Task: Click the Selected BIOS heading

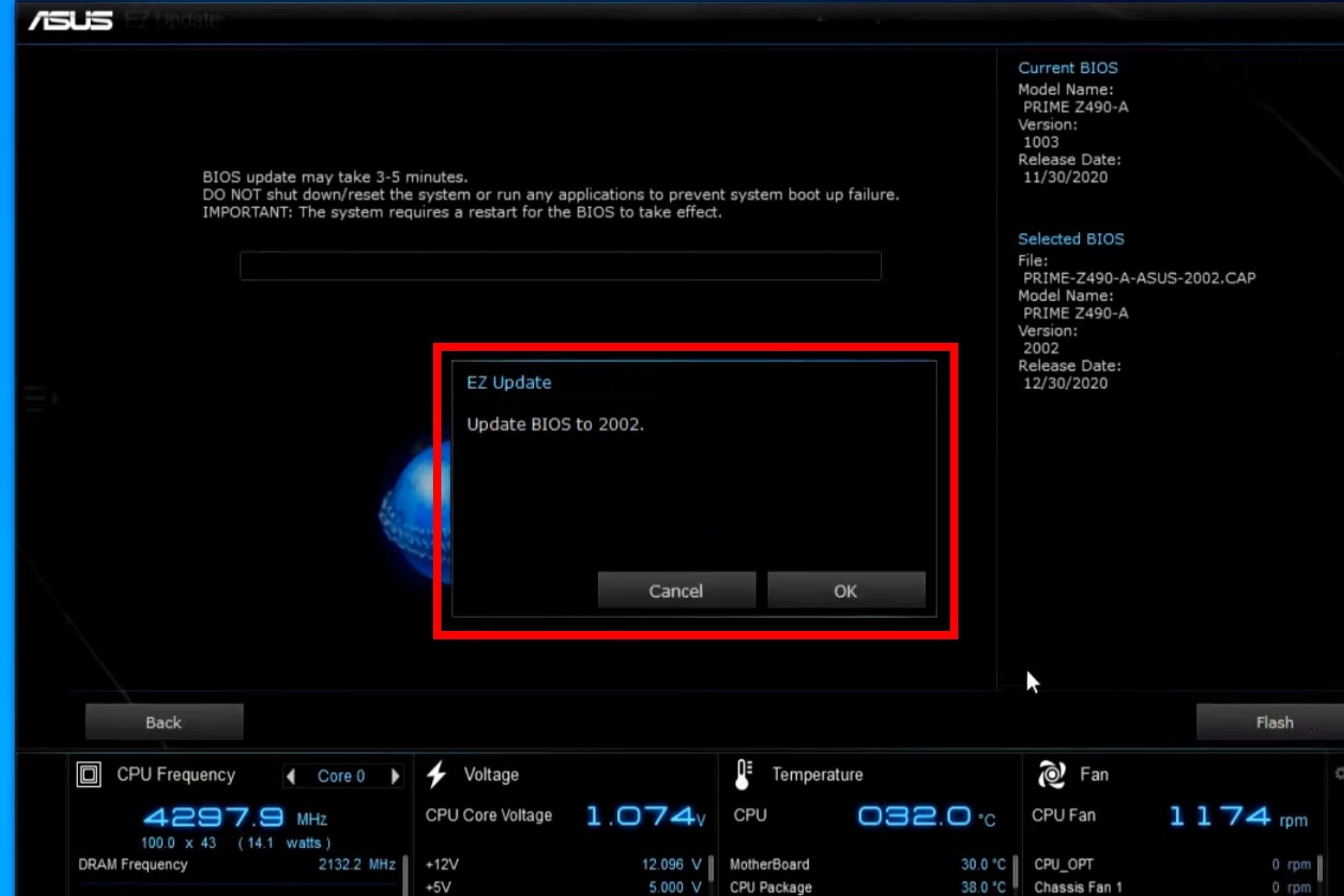Action: click(1071, 239)
